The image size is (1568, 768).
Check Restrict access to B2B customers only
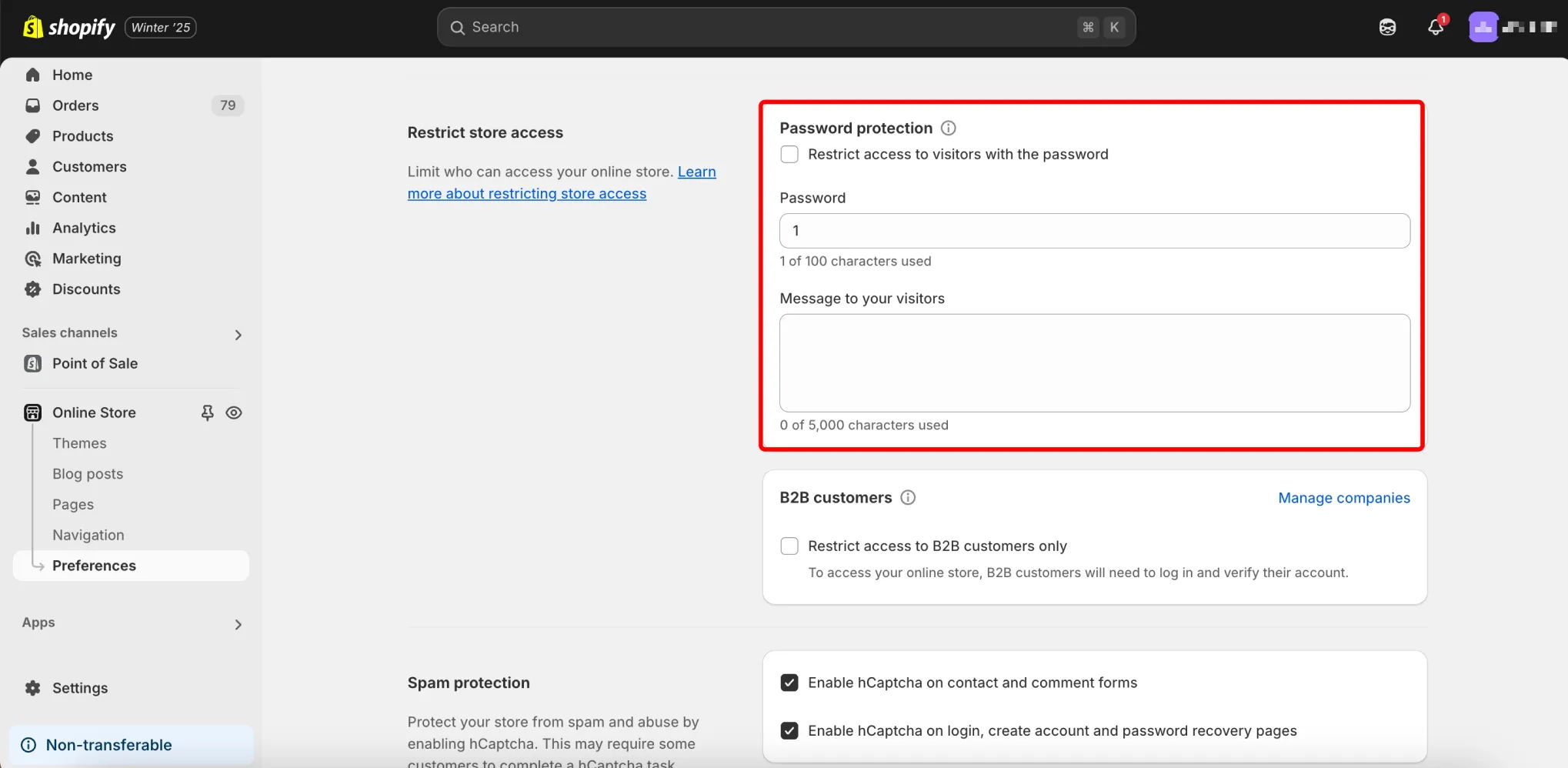(x=789, y=546)
